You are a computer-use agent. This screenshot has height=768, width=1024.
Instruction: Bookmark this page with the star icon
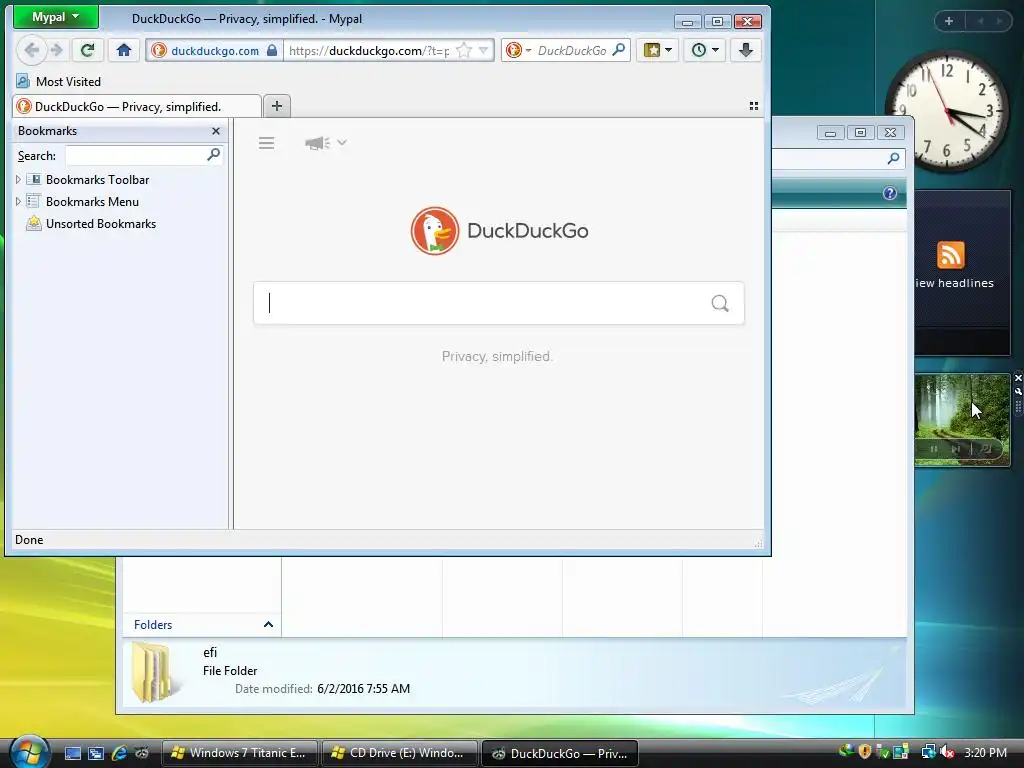tap(464, 50)
